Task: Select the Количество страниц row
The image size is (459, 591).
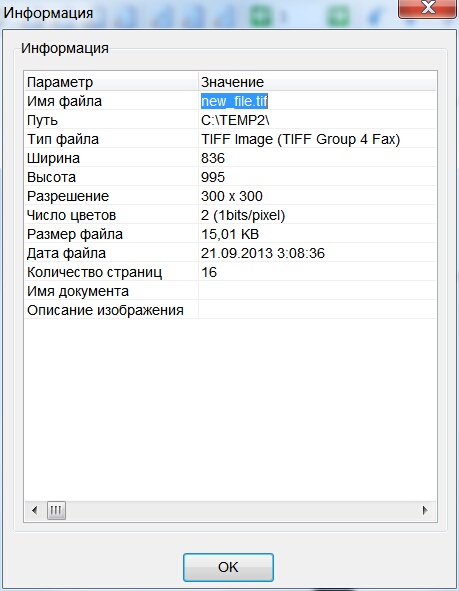Action: (x=230, y=272)
